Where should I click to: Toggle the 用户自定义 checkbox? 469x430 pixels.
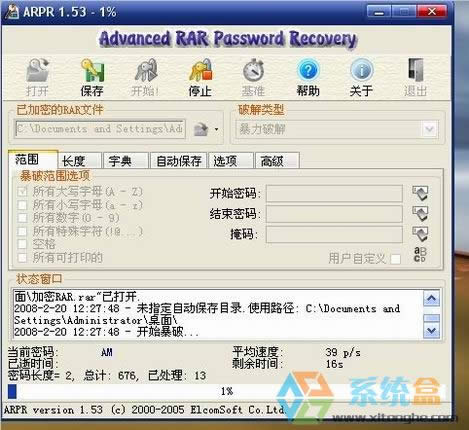[395, 259]
